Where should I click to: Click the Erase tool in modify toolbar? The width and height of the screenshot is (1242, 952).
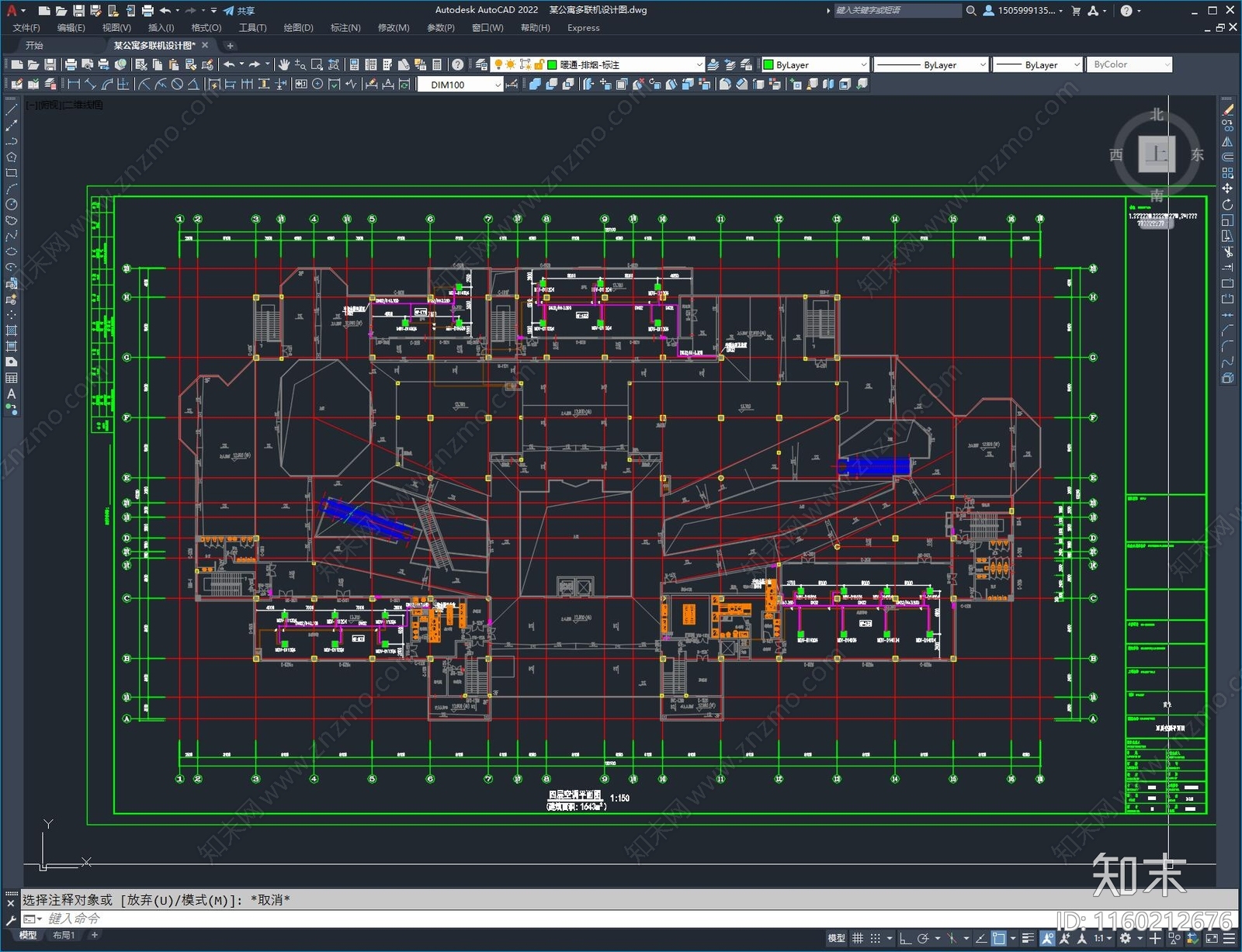(1227, 110)
